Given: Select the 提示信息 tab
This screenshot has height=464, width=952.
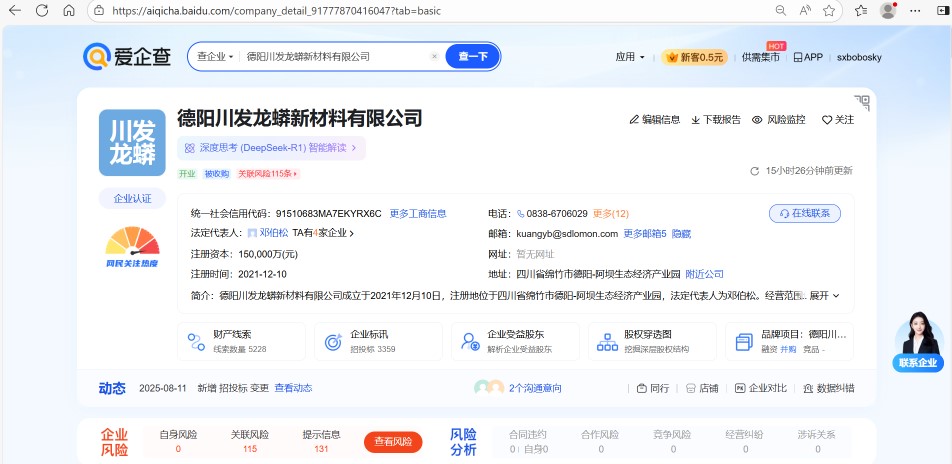Looking at the screenshot, I should 321,442.
